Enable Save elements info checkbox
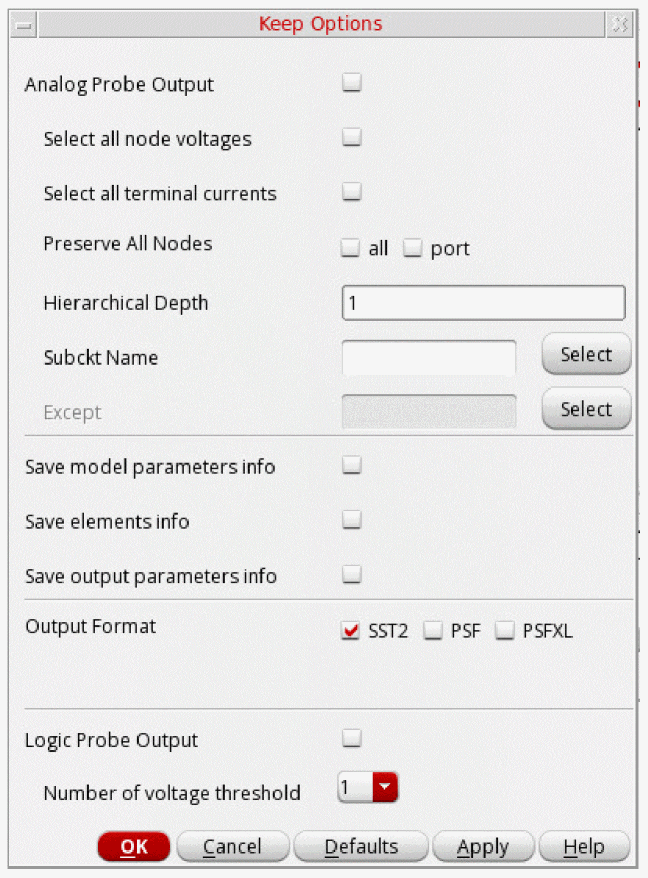 pos(352,520)
